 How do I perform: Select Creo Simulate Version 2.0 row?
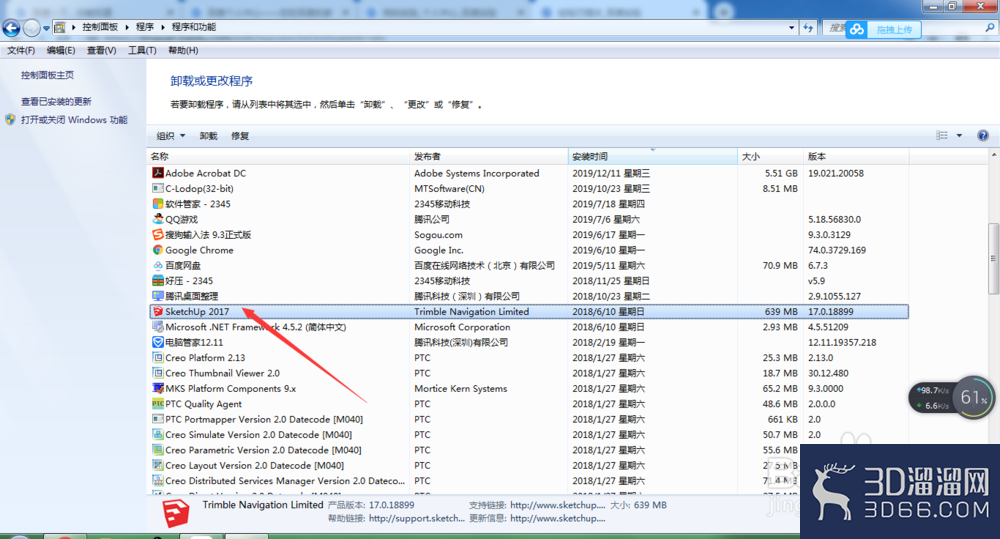pos(529,434)
